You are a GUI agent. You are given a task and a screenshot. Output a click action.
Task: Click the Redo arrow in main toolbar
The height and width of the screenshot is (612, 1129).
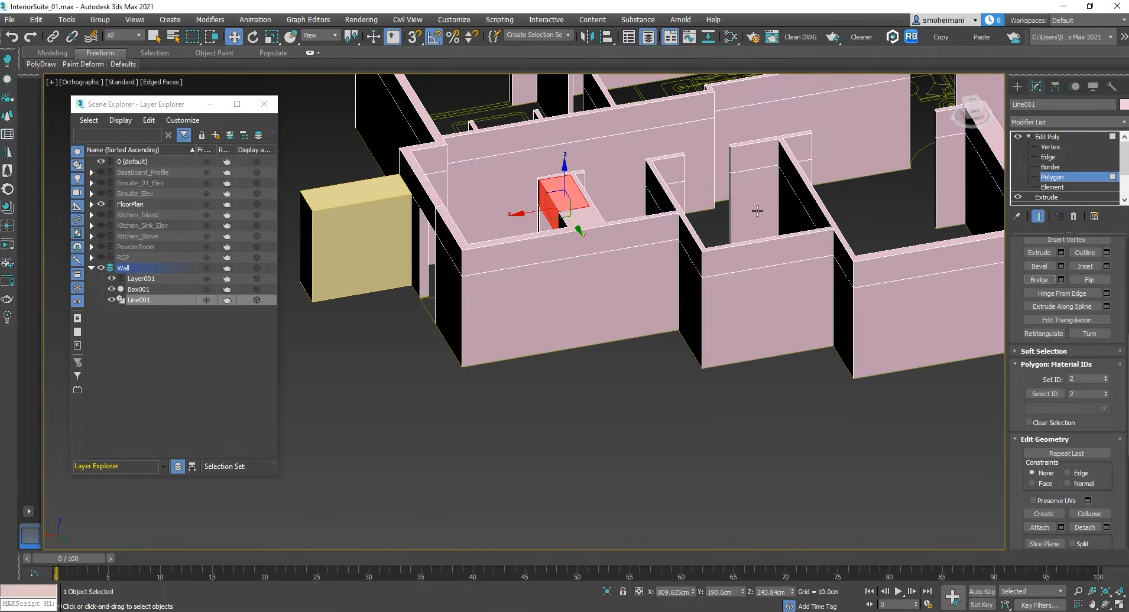30,36
